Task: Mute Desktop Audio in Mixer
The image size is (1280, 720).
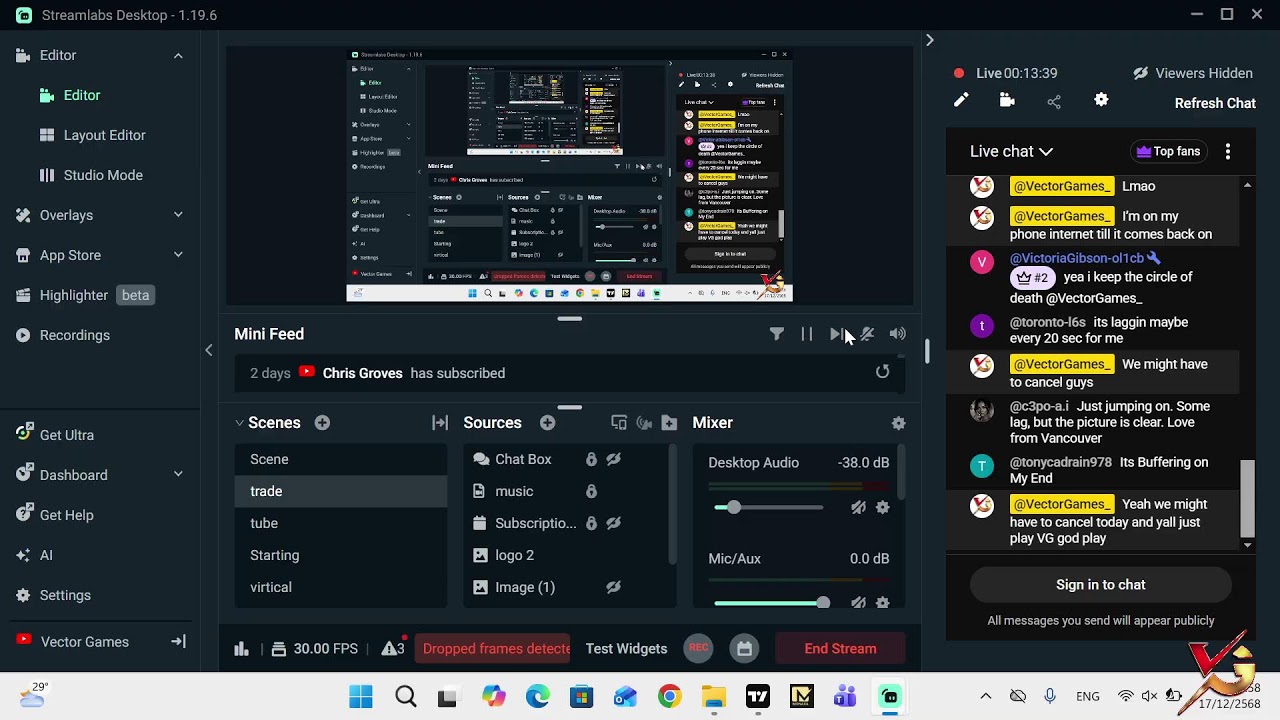Action: coord(858,508)
